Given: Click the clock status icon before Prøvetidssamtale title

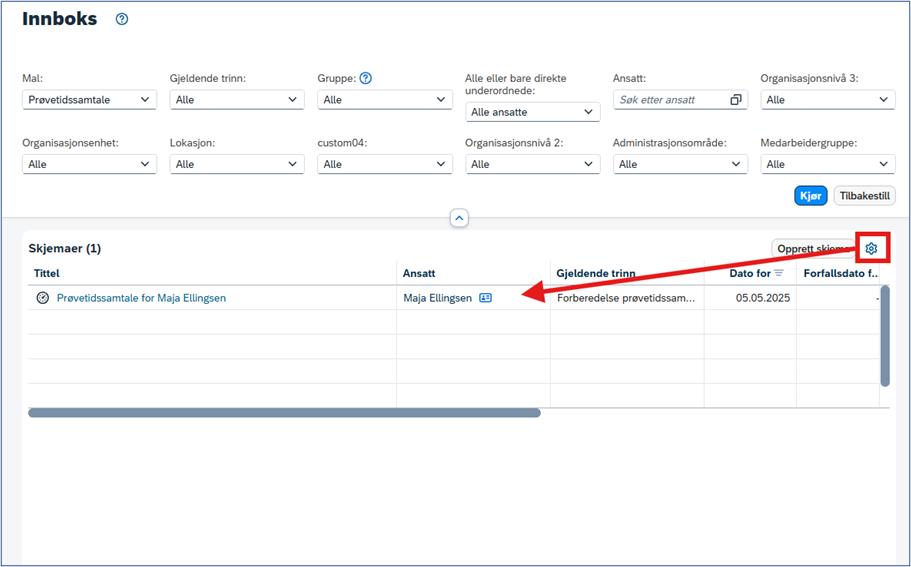Looking at the screenshot, I should point(42,298).
